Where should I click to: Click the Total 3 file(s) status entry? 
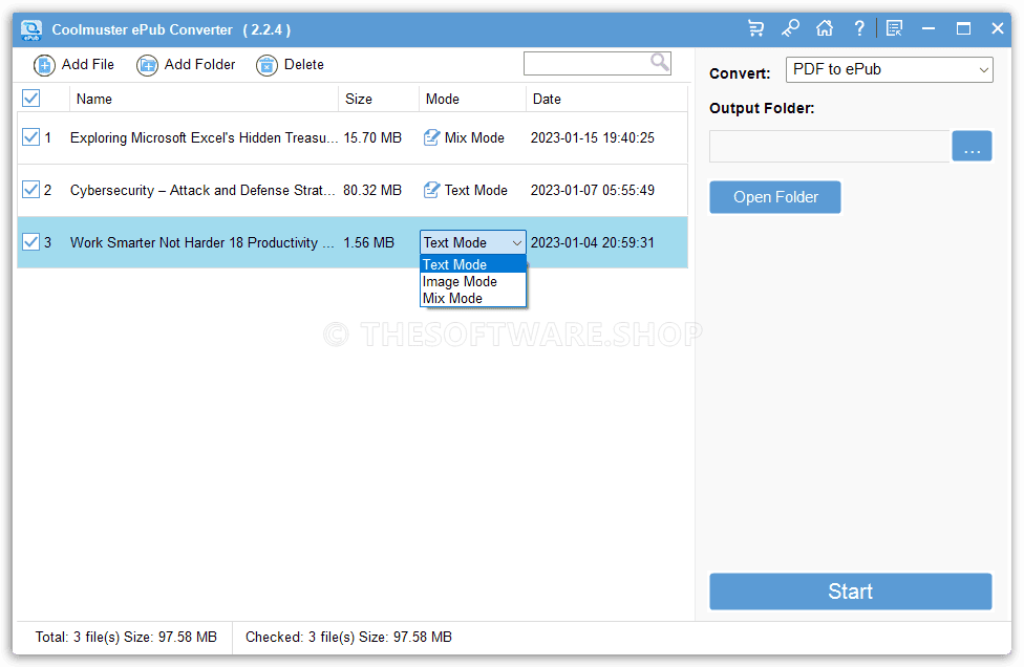point(125,637)
